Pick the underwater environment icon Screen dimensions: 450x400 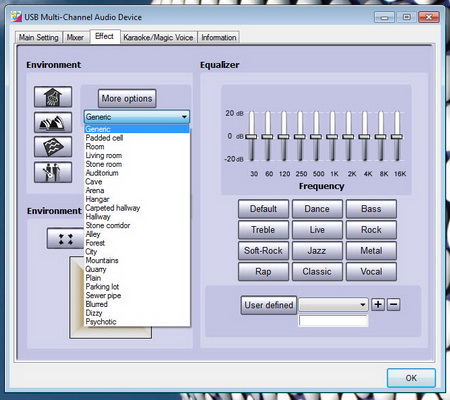(x=53, y=146)
